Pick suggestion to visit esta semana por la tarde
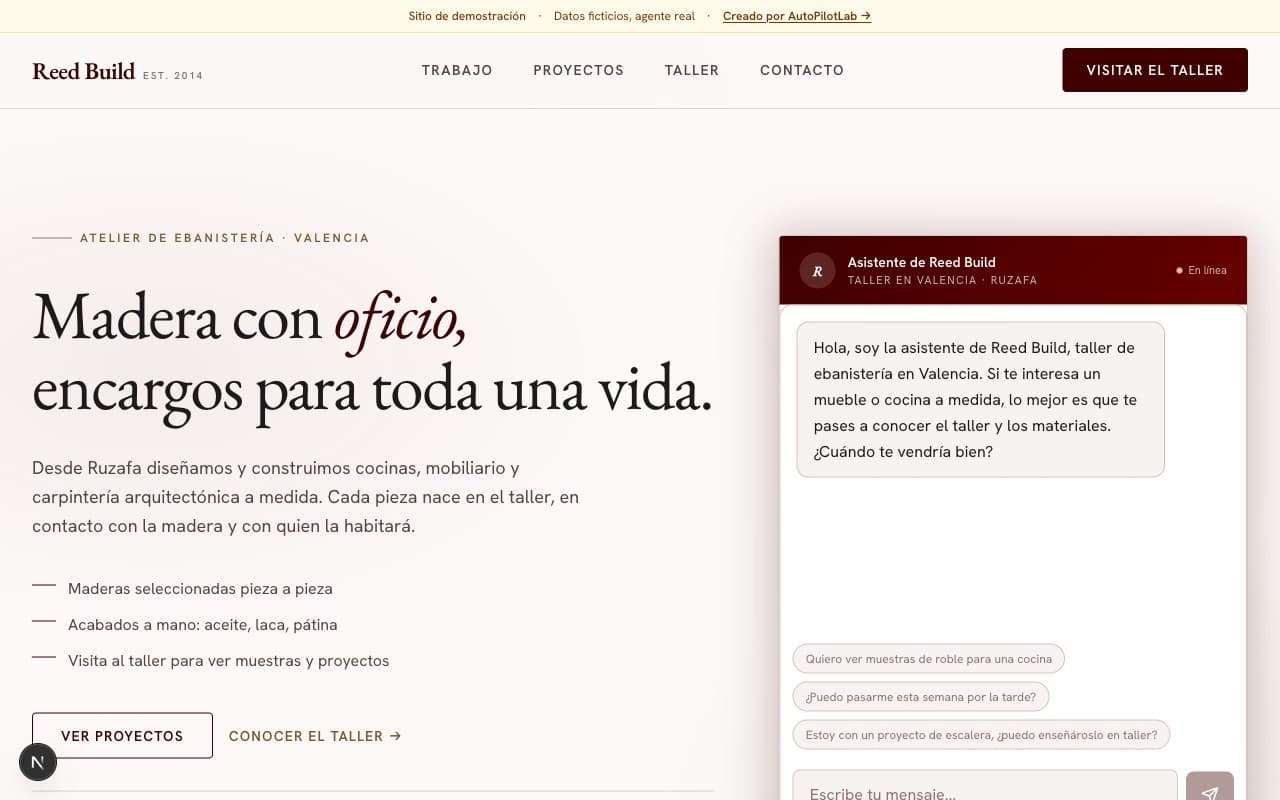The height and width of the screenshot is (800, 1280). click(x=921, y=697)
